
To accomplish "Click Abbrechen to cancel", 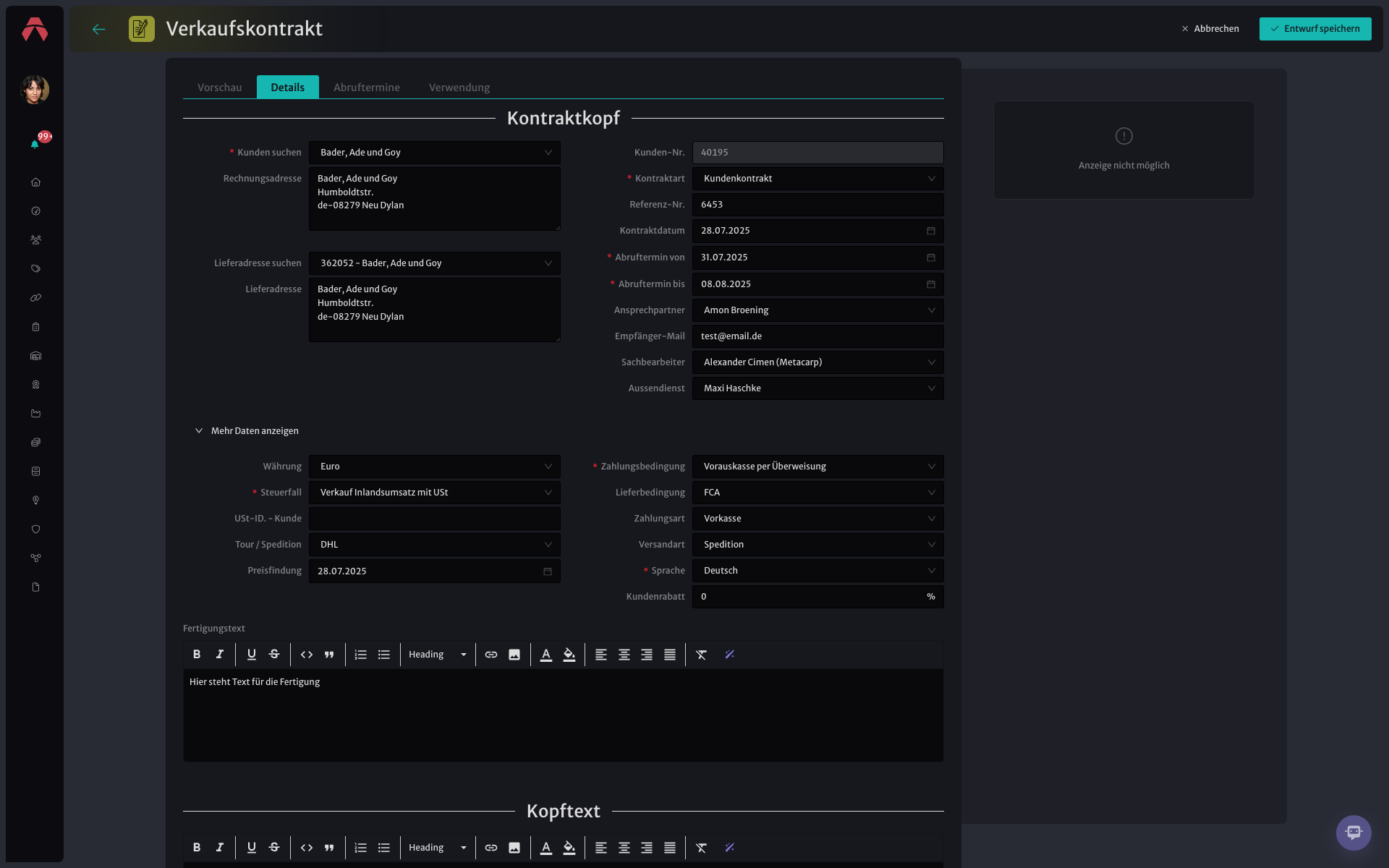I will tap(1210, 29).
